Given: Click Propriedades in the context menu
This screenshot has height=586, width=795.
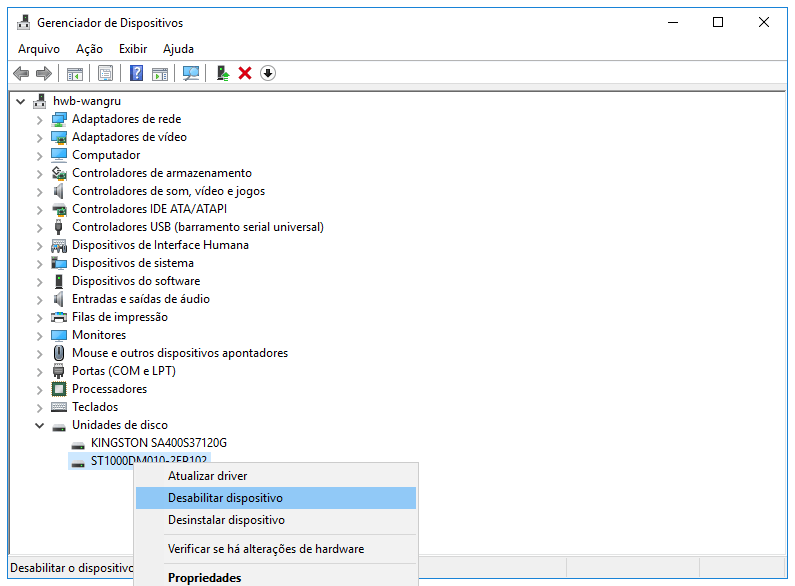Looking at the screenshot, I should pos(204,577).
